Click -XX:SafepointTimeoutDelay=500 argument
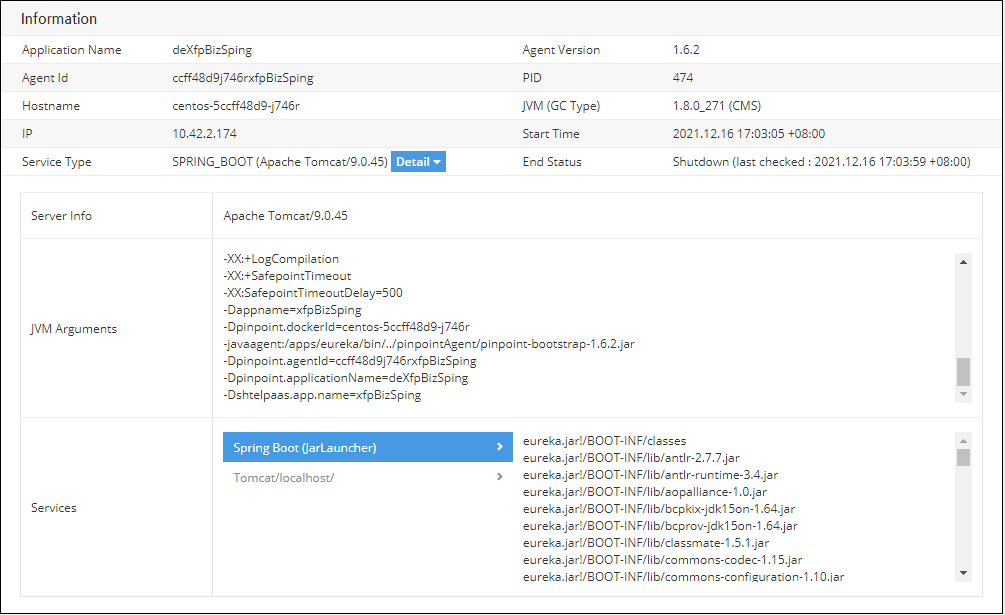The image size is (1005, 615). (x=313, y=293)
